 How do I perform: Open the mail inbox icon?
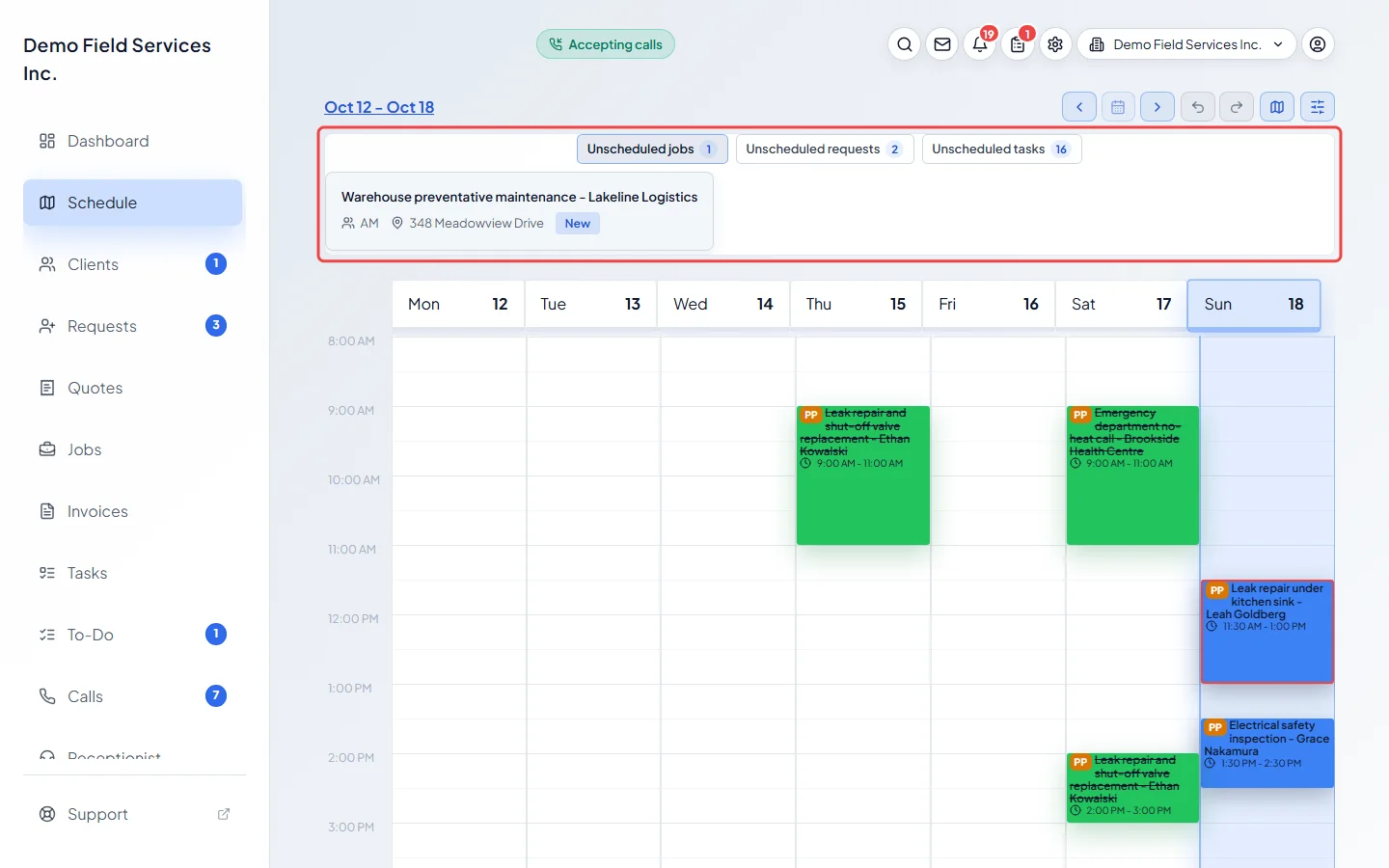pos(942,44)
